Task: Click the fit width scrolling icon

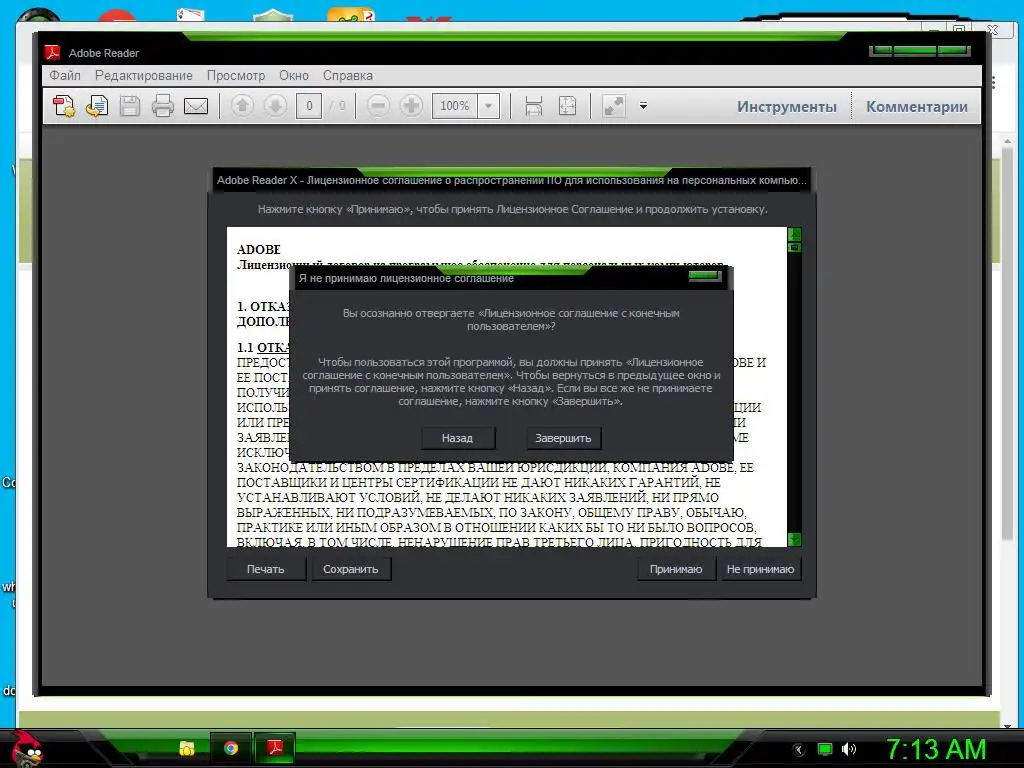Action: 534,106
